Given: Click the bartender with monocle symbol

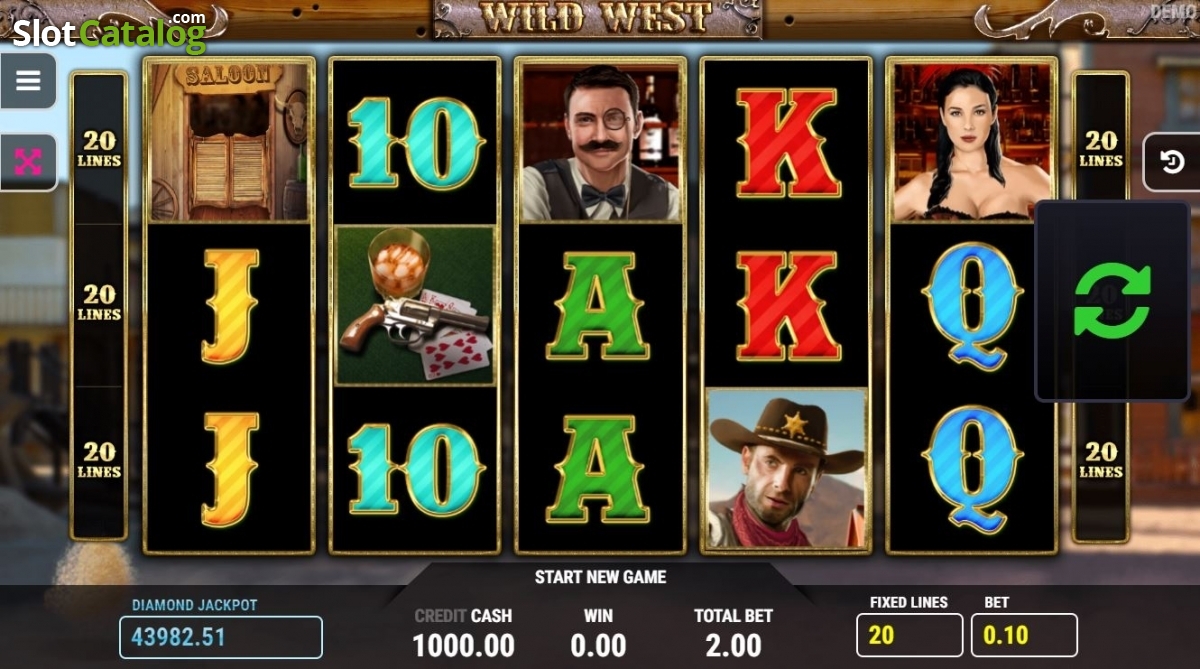Looking at the screenshot, I should [600, 141].
